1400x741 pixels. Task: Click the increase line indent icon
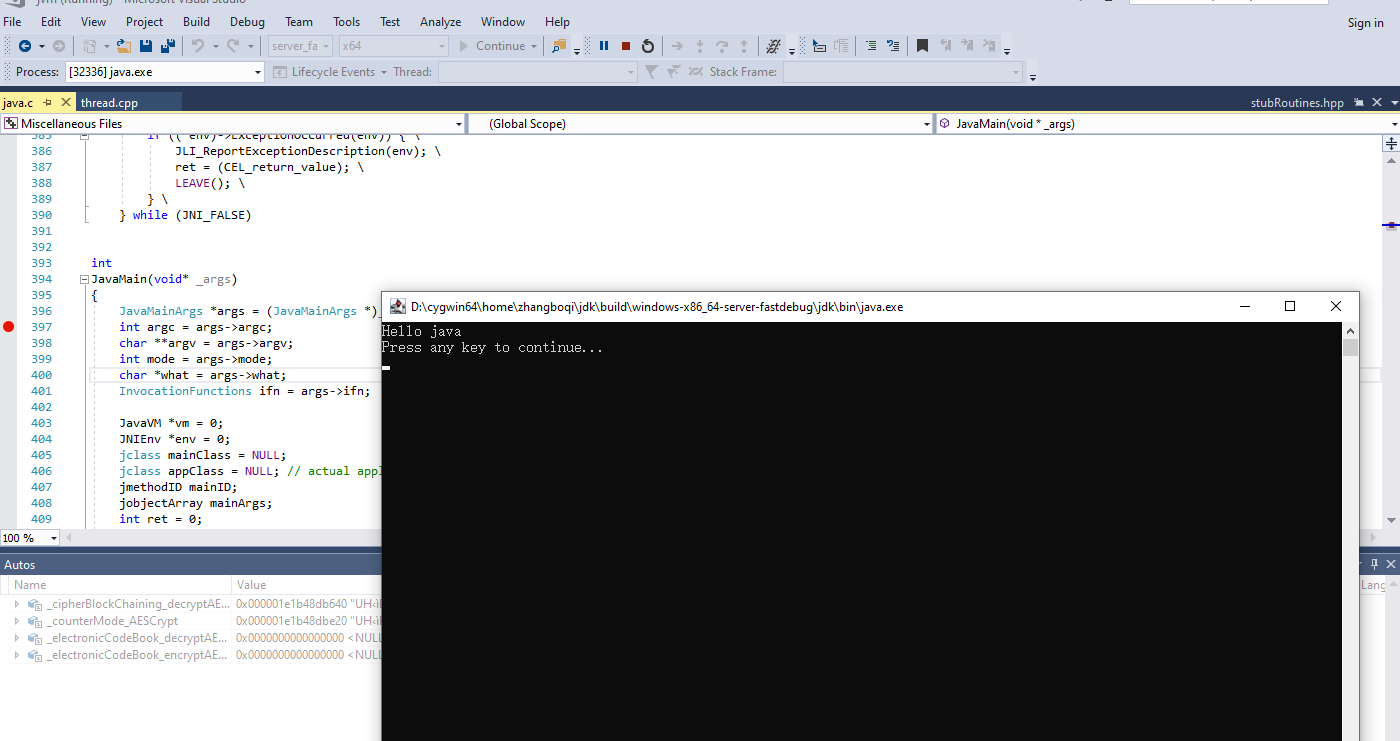(x=871, y=46)
